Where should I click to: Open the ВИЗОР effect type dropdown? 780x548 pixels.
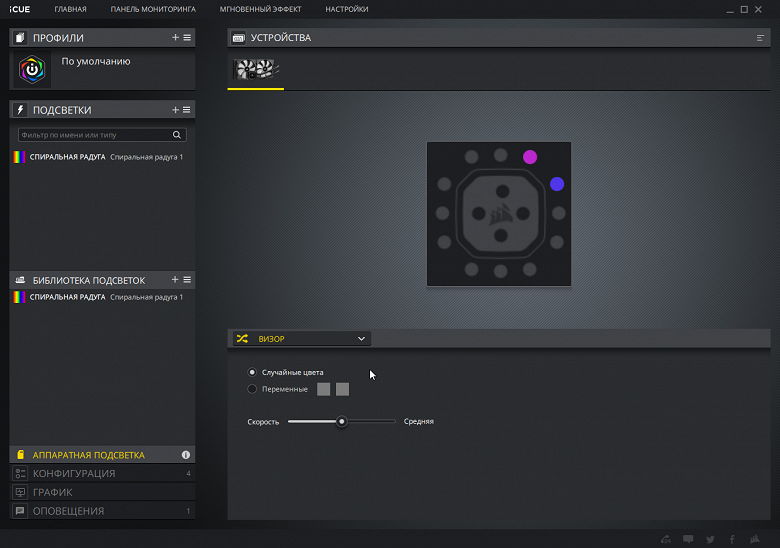click(x=301, y=339)
